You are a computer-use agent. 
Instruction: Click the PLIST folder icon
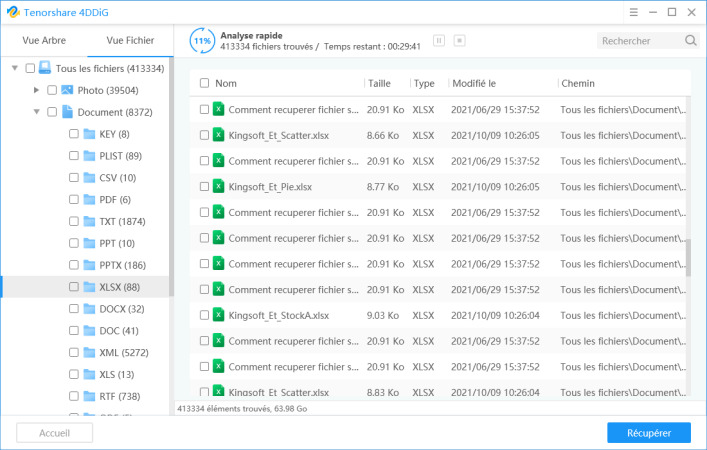pyautogui.click(x=89, y=156)
